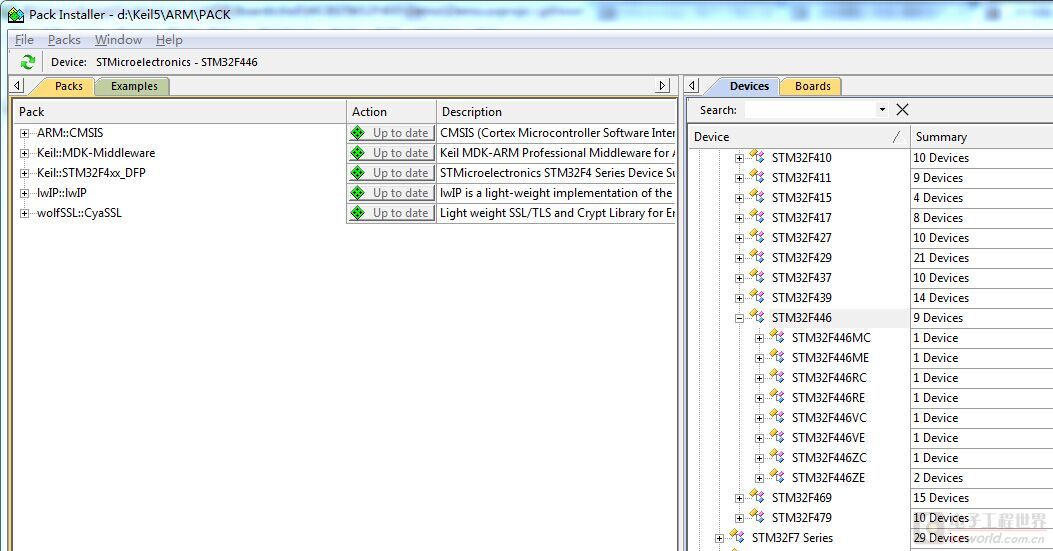Click the chip icon beside STM32F411
The height and width of the screenshot is (551, 1053).
(x=757, y=177)
